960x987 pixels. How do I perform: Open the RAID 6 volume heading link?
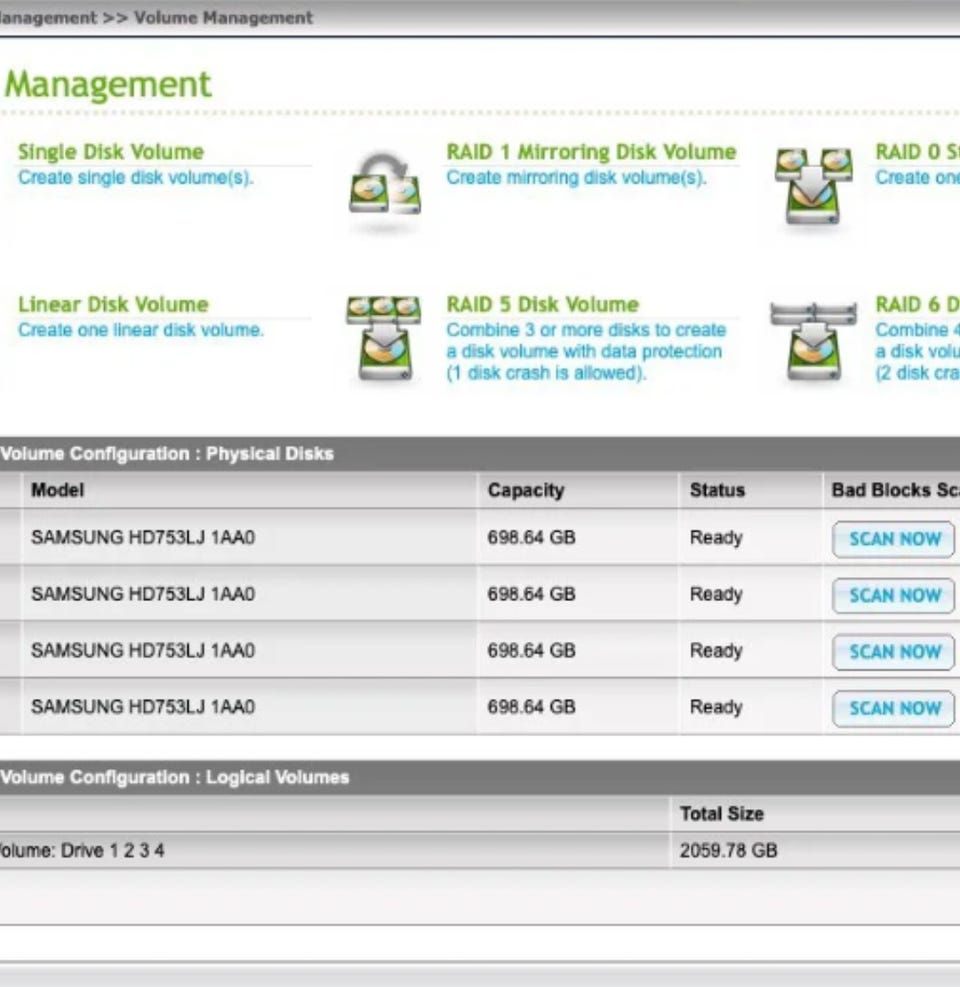[916, 304]
